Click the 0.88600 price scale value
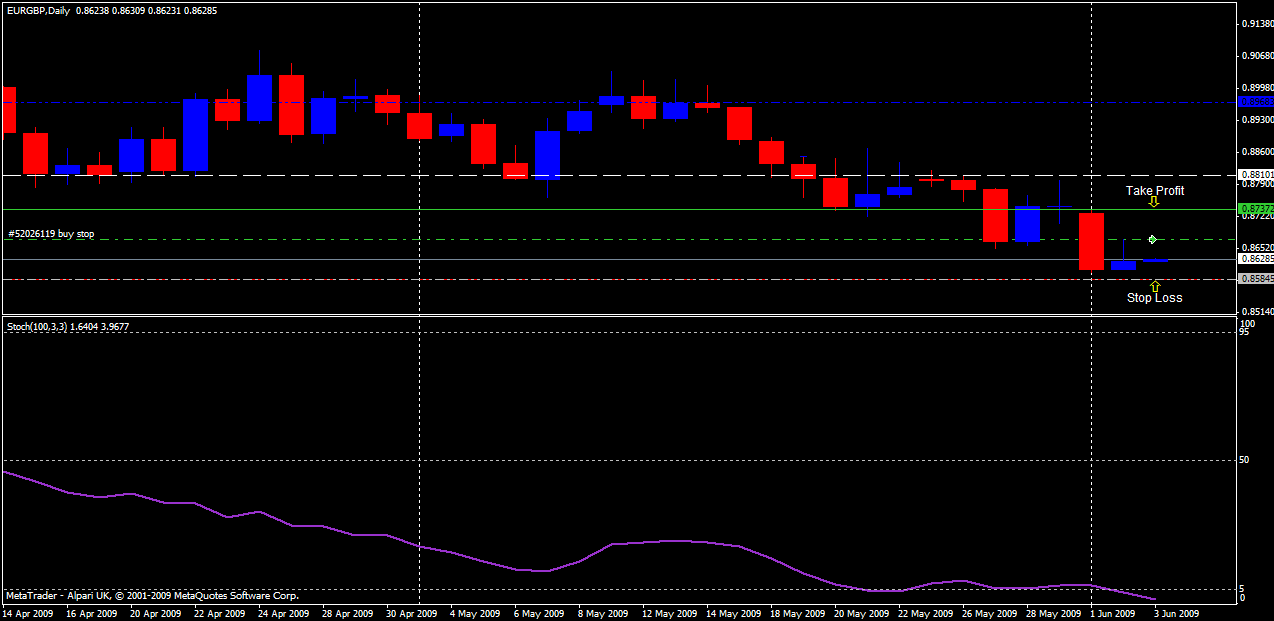This screenshot has height=621, width=1274. tap(1256, 152)
